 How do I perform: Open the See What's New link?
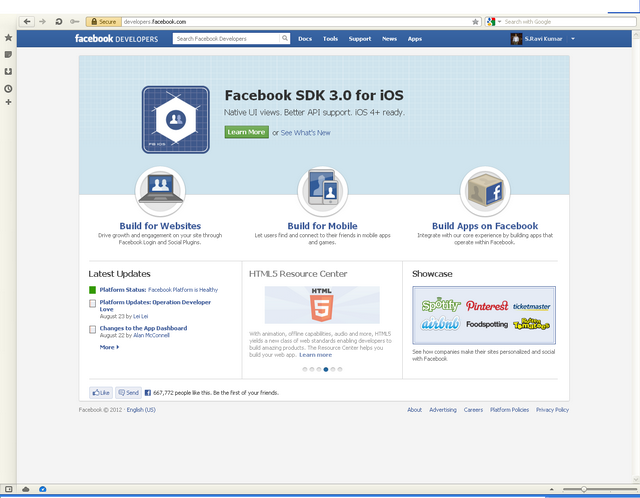click(305, 133)
